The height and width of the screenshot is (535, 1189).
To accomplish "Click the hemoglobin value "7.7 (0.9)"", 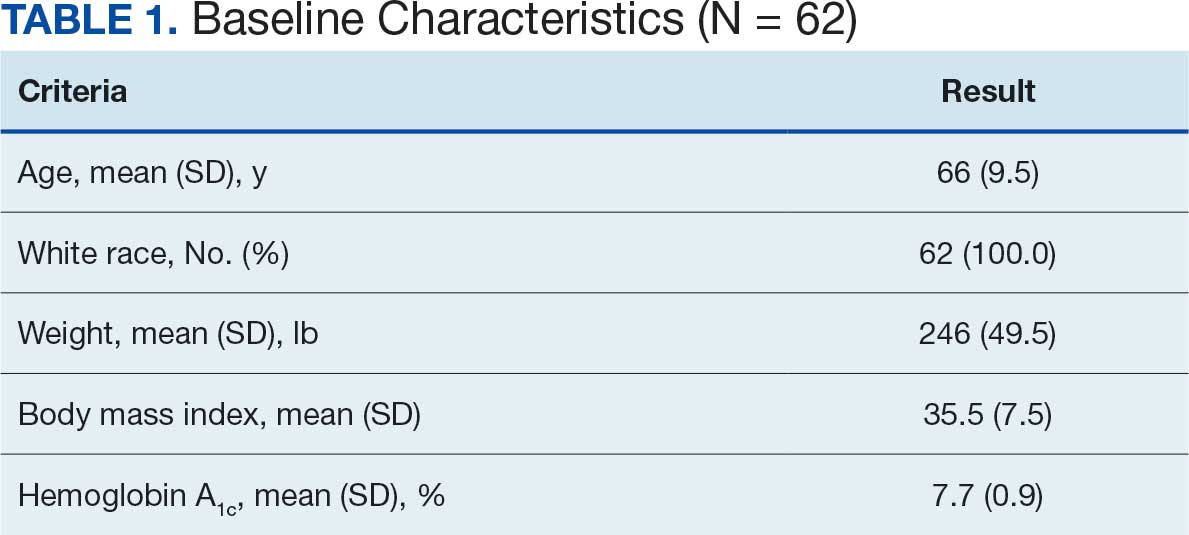I will 988,495.
